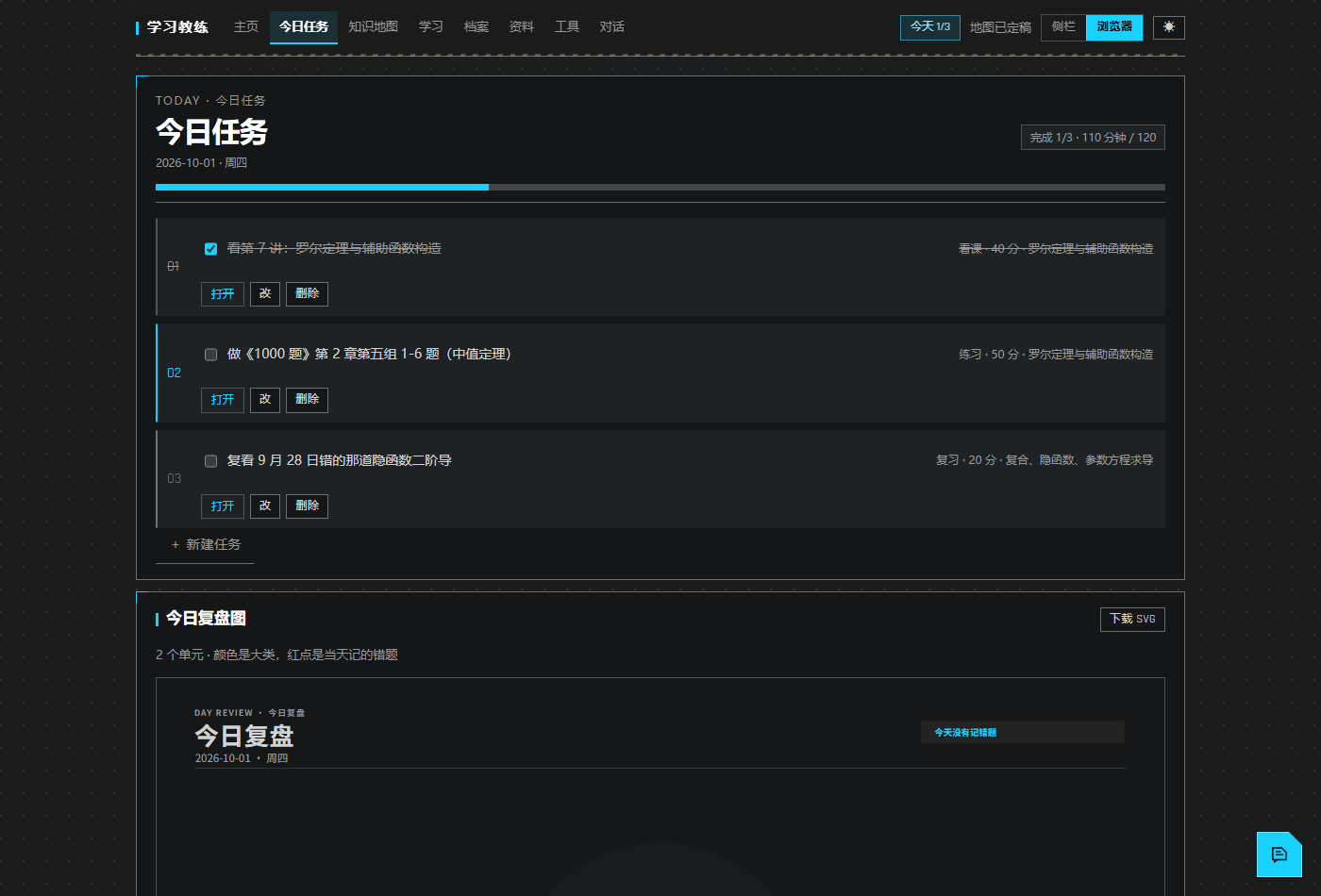Click + 新建任务 to add task
Image resolution: width=1321 pixels, height=896 pixels.
[206, 545]
